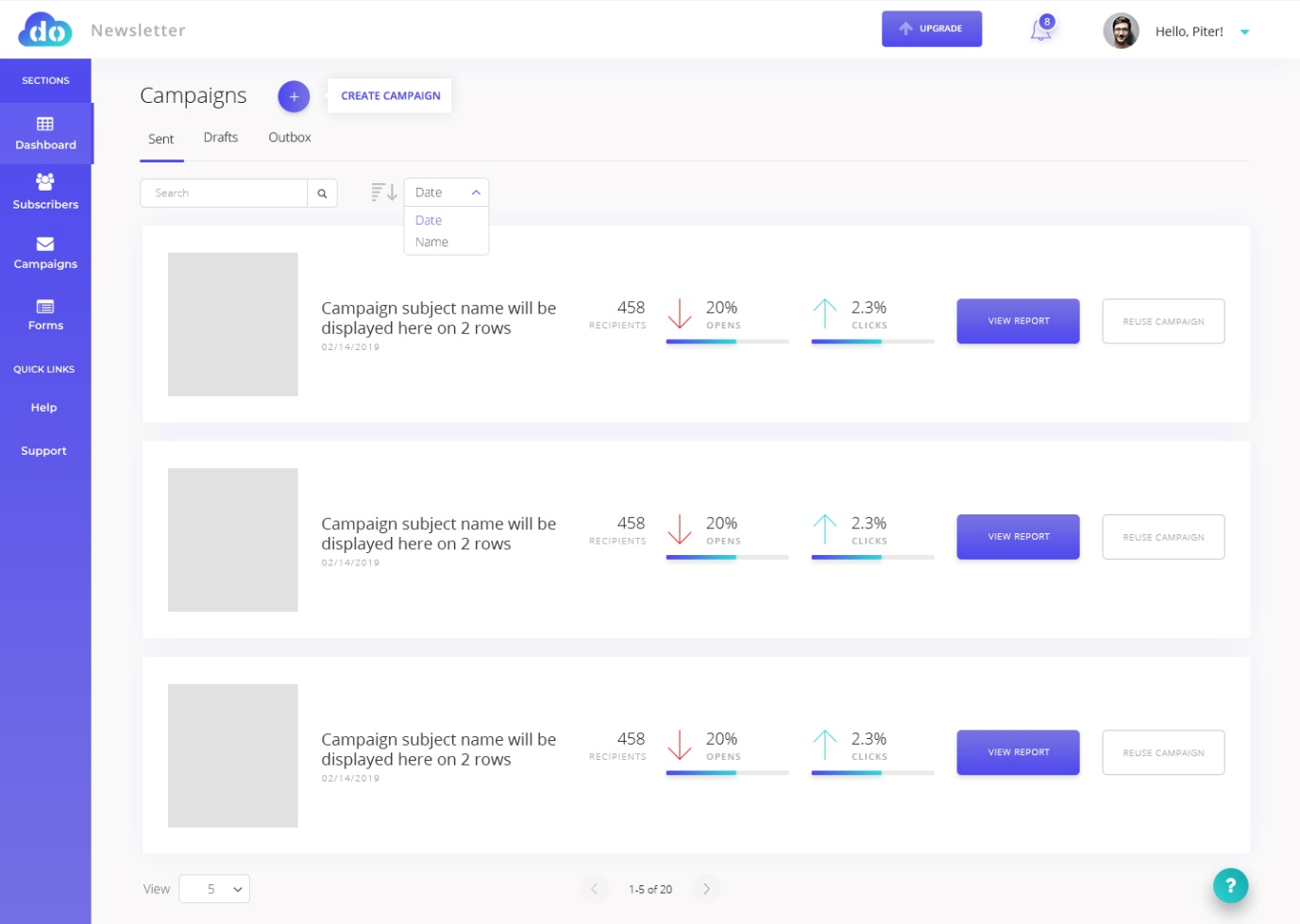Viewport: 1300px width, 924px height.
Task: Click the Upgrade button
Action: [932, 28]
